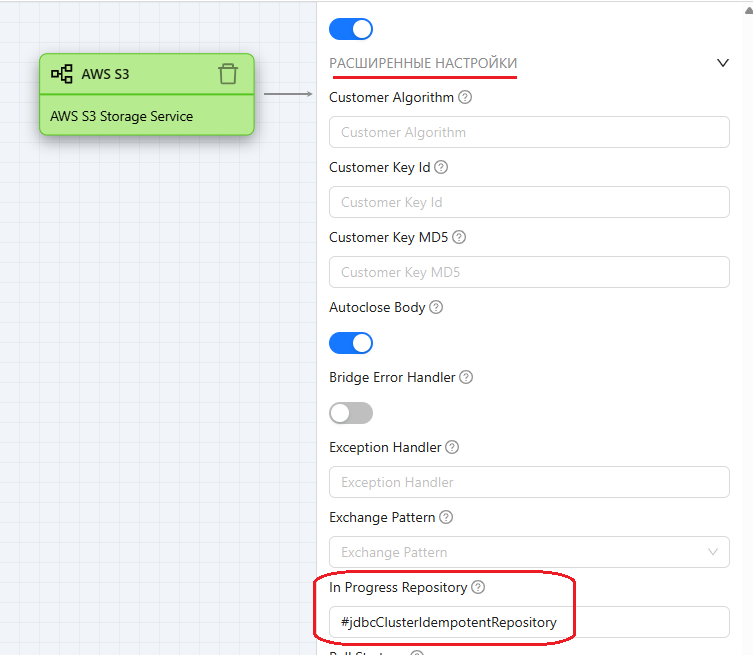Screen dimensions: 753x655
Task: Delete the AWS S3 node via trash icon
Action: [x=228, y=74]
